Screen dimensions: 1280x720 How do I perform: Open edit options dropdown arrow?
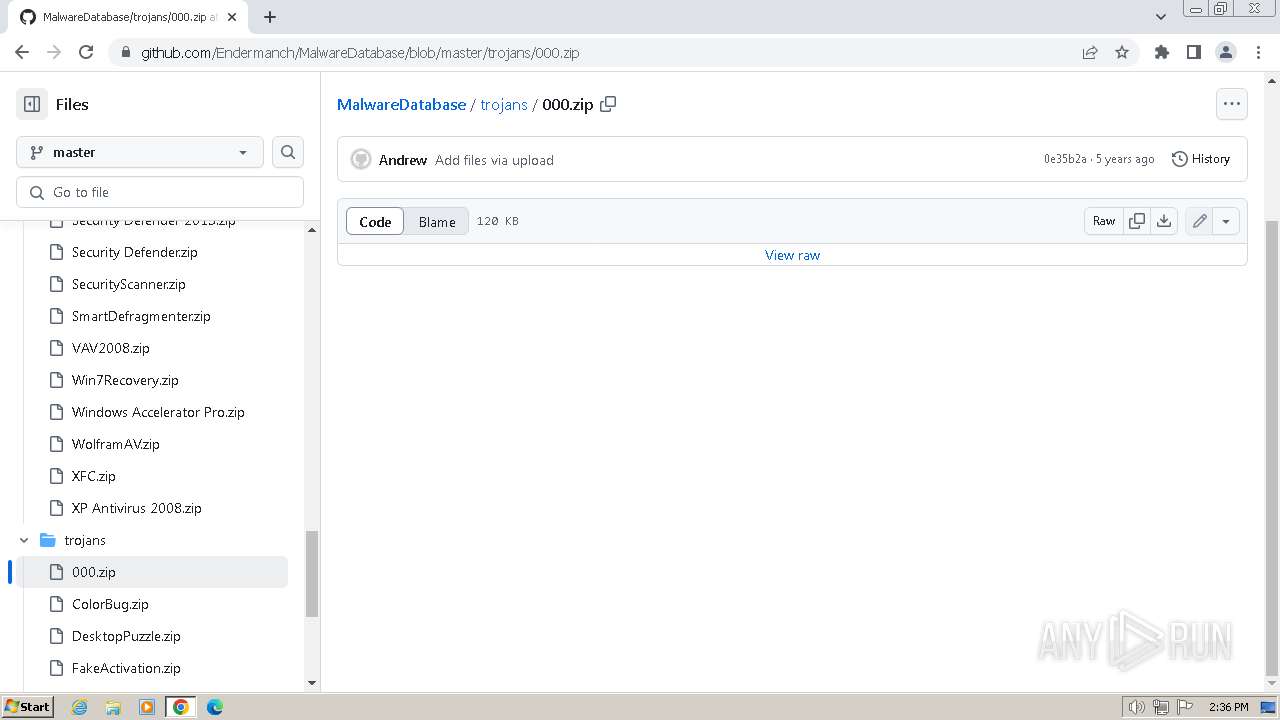point(1226,221)
